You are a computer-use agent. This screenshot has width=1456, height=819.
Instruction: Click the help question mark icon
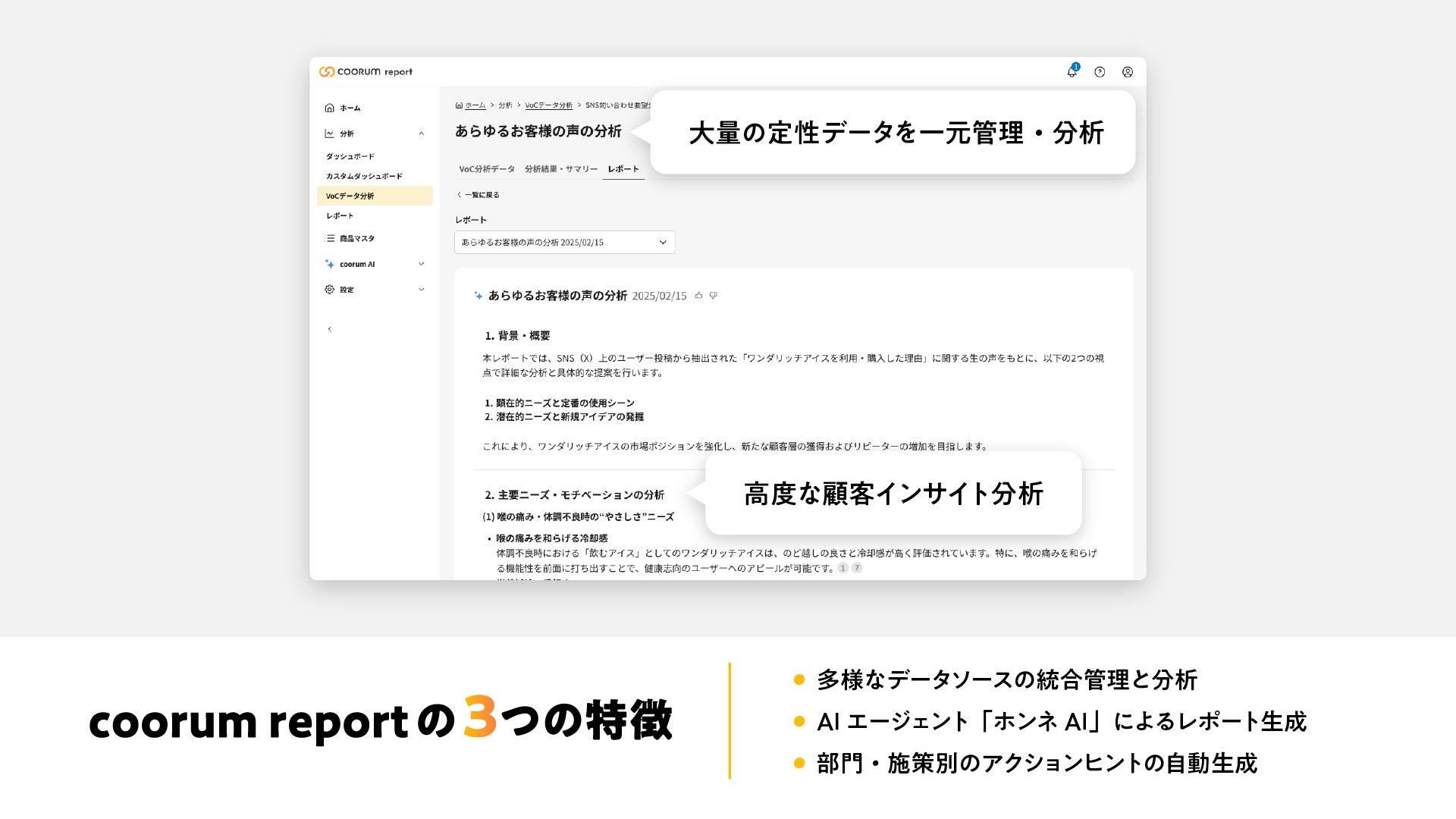(1100, 72)
